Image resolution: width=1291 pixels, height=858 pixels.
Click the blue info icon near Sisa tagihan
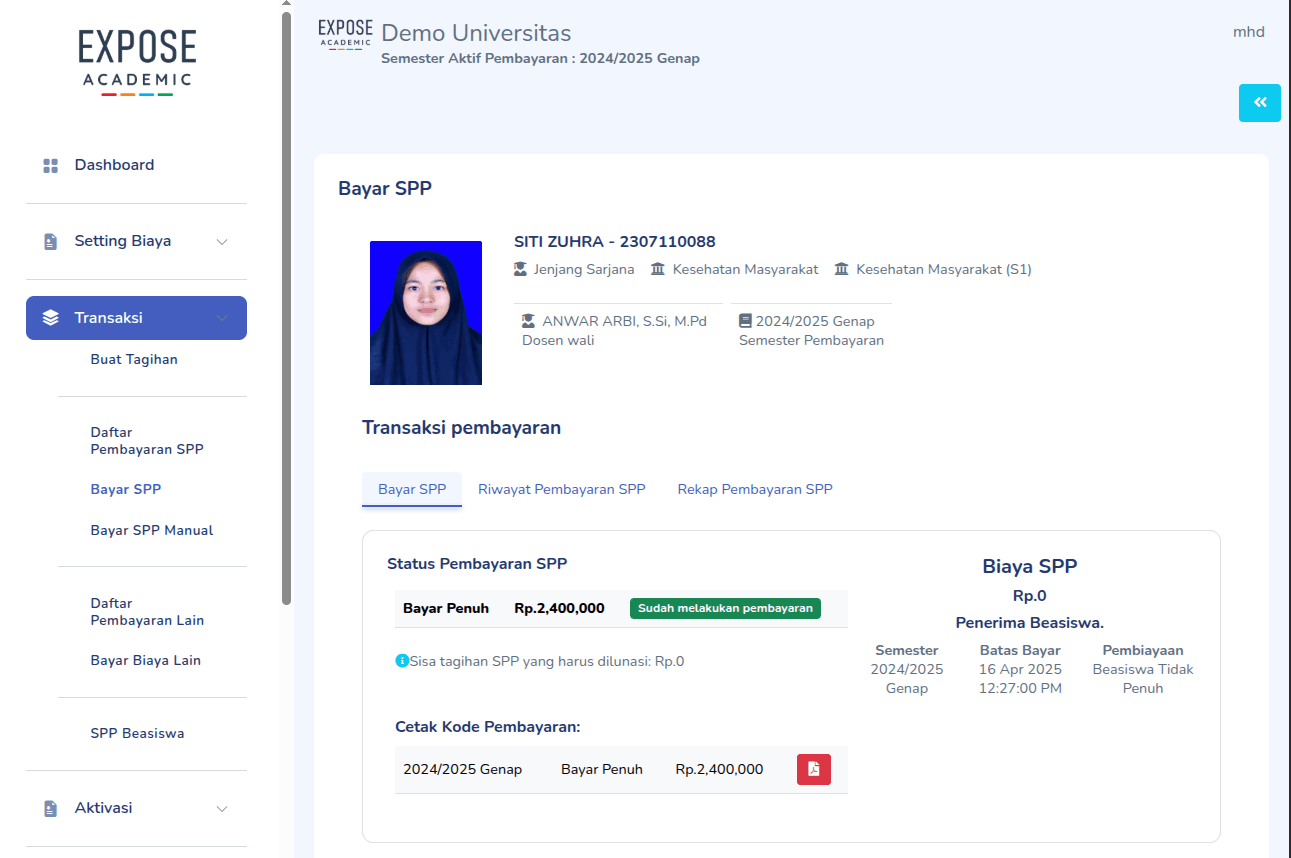pyautogui.click(x=402, y=661)
